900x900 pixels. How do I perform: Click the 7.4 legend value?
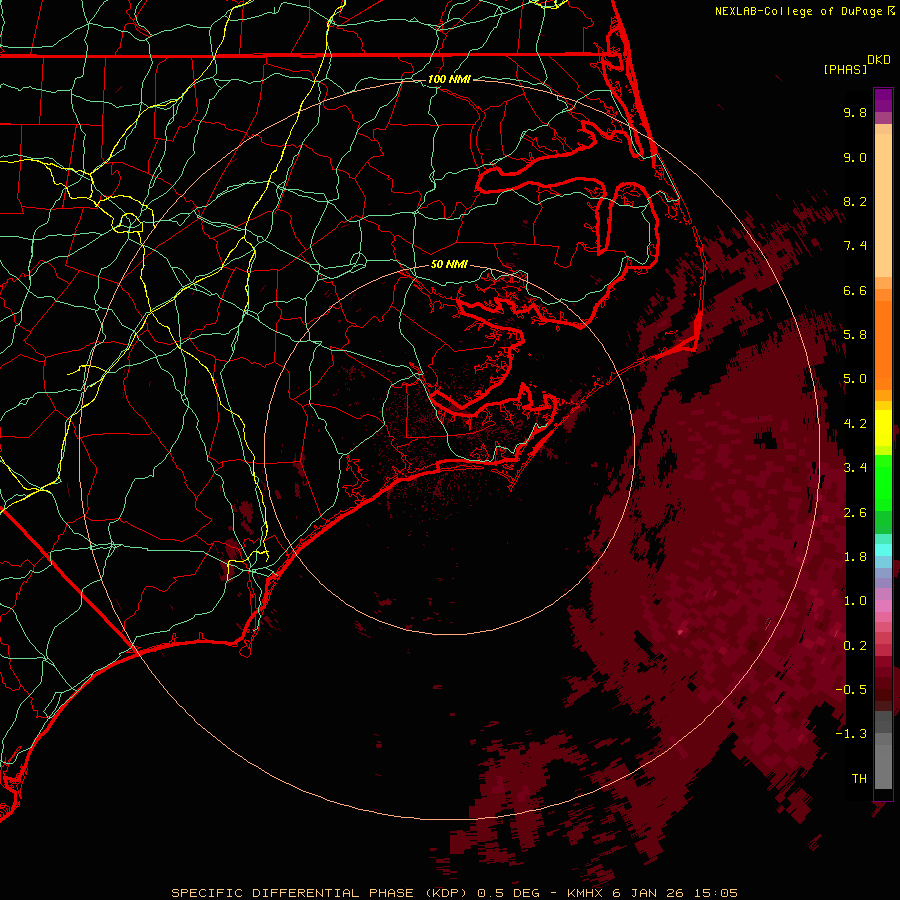click(855, 246)
